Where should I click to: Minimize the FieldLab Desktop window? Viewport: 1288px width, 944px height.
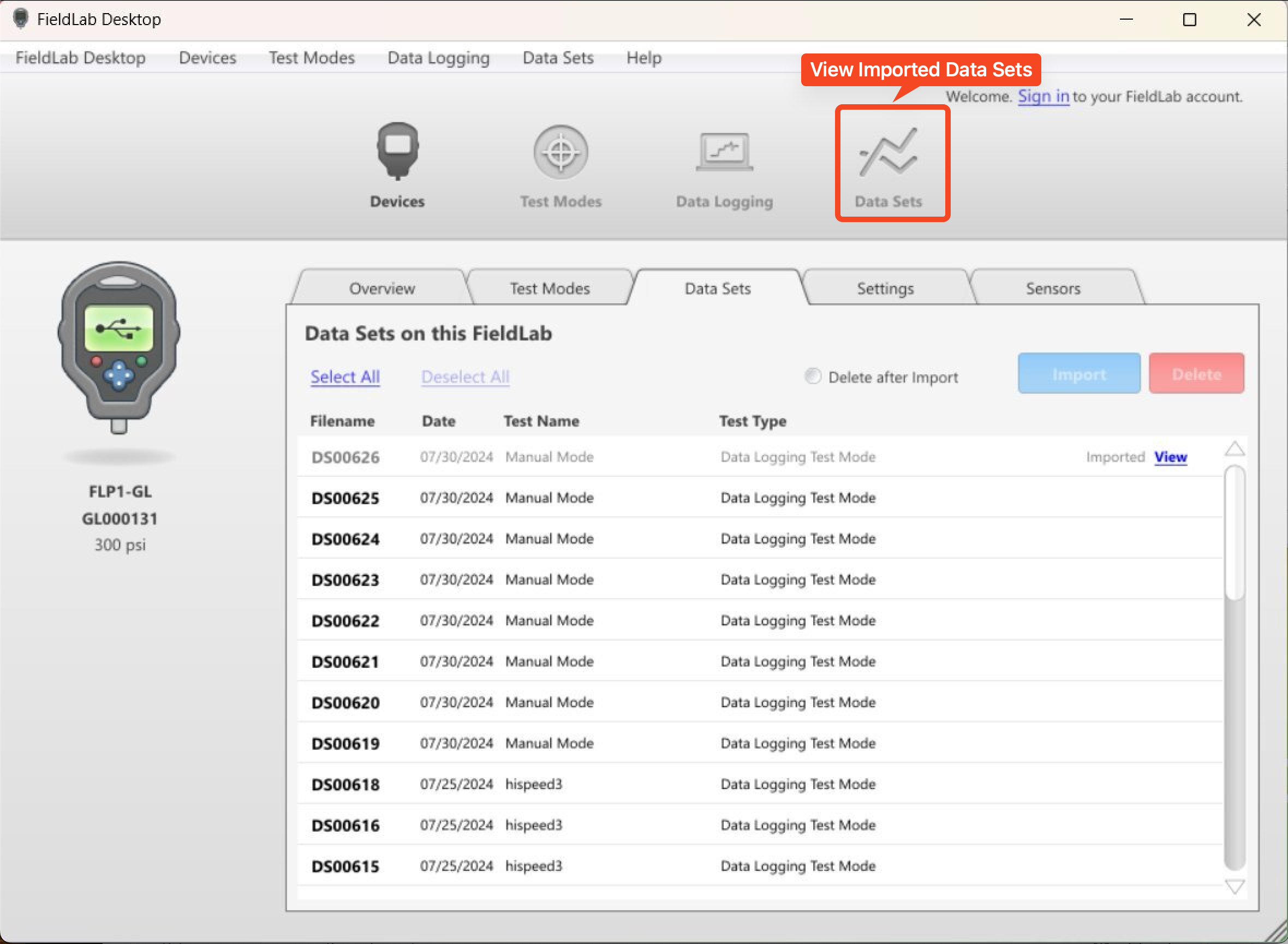pos(1126,20)
